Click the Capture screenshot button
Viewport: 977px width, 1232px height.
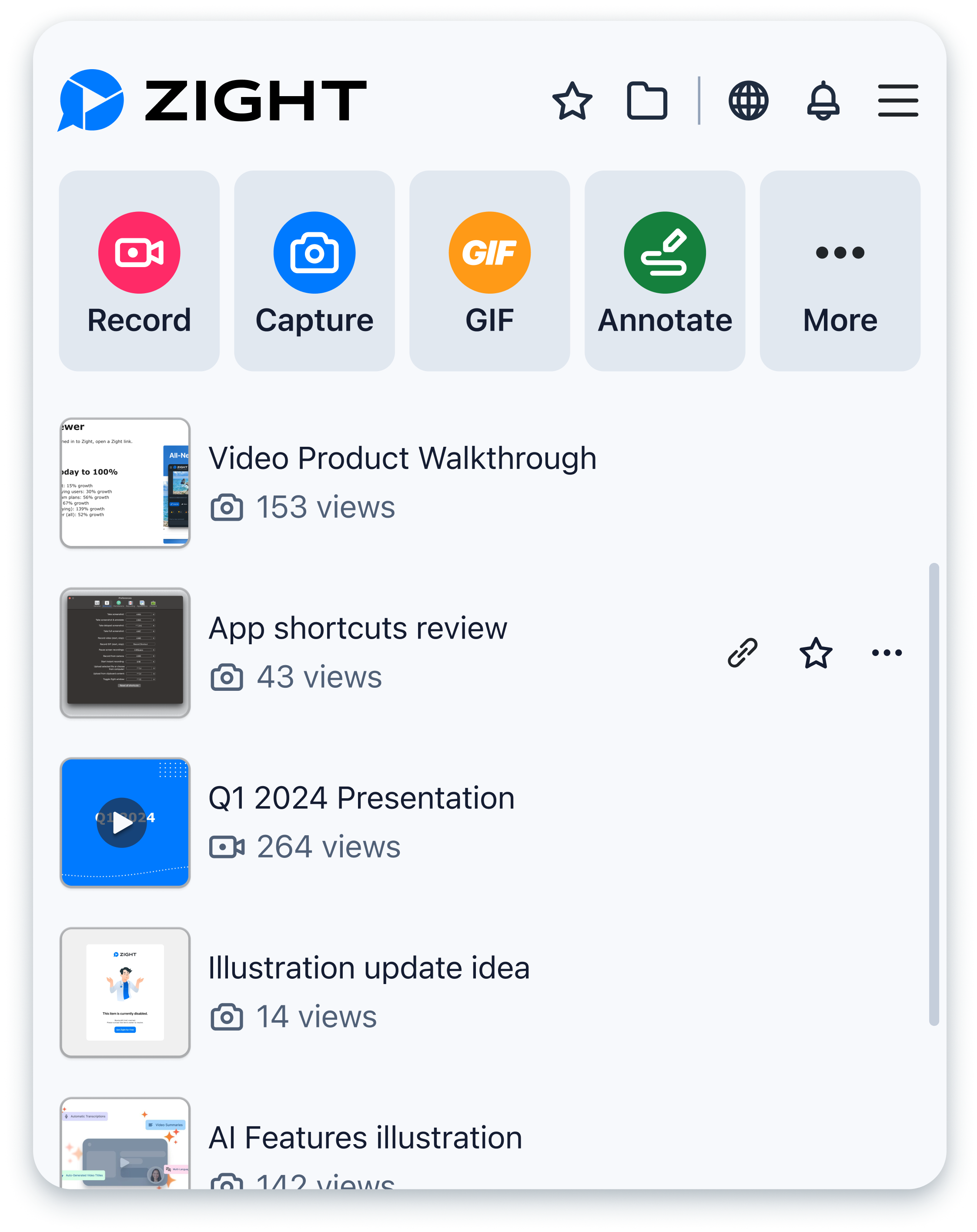314,271
